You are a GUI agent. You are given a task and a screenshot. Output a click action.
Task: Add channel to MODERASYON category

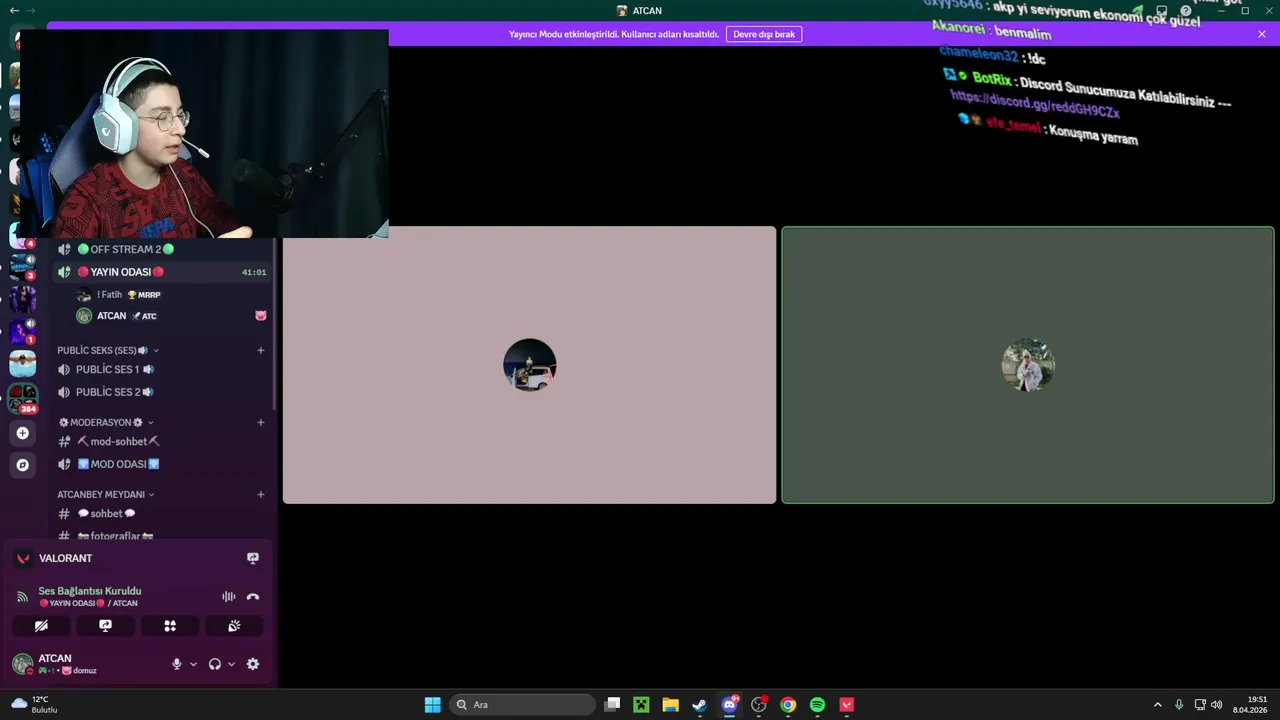point(261,423)
